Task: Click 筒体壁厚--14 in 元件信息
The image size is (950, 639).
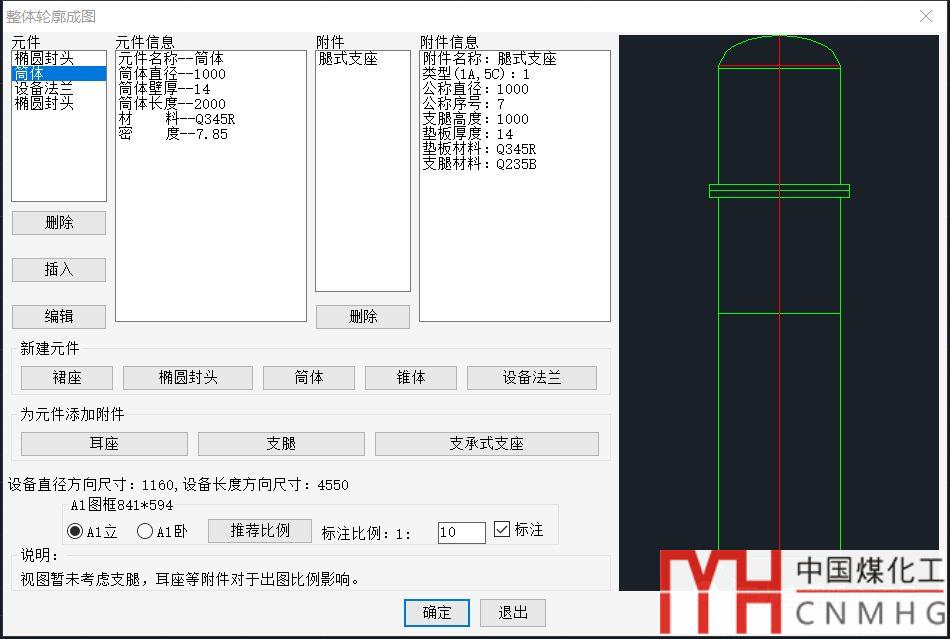Action: 164,89
